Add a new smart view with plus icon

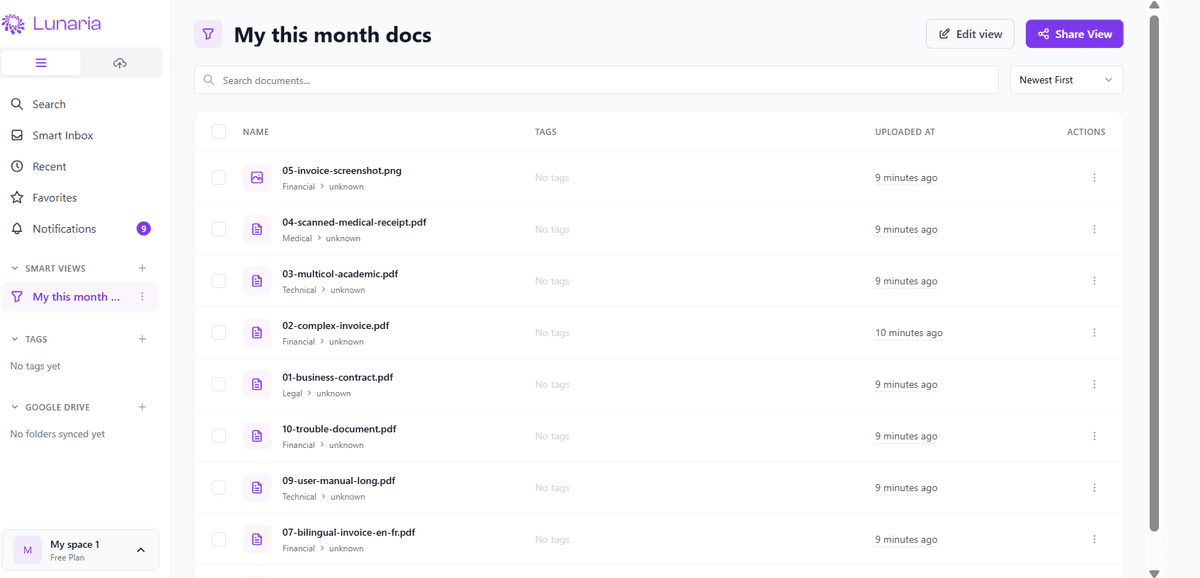click(142, 268)
